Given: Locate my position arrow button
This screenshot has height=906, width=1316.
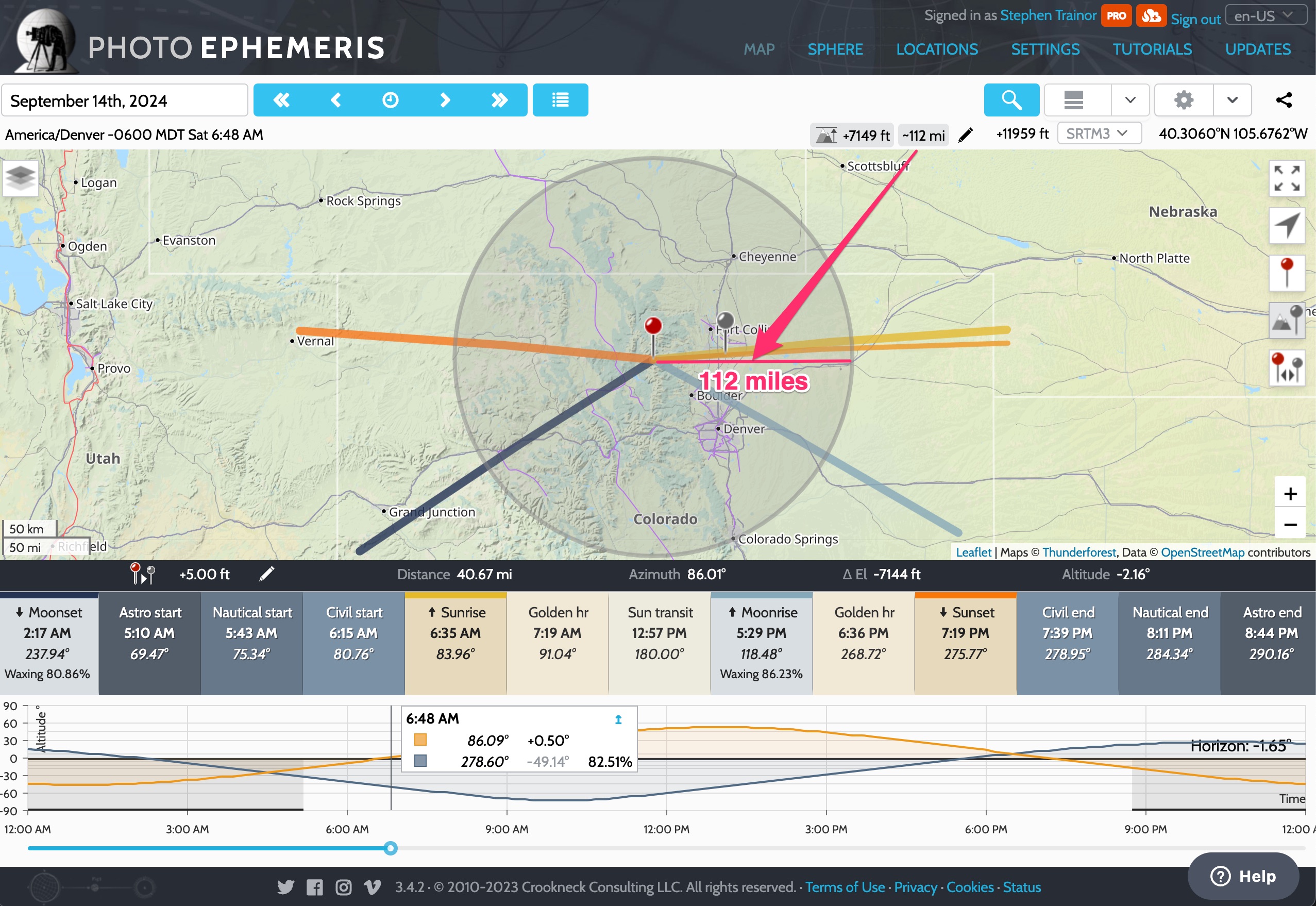Looking at the screenshot, I should pyautogui.click(x=1287, y=226).
